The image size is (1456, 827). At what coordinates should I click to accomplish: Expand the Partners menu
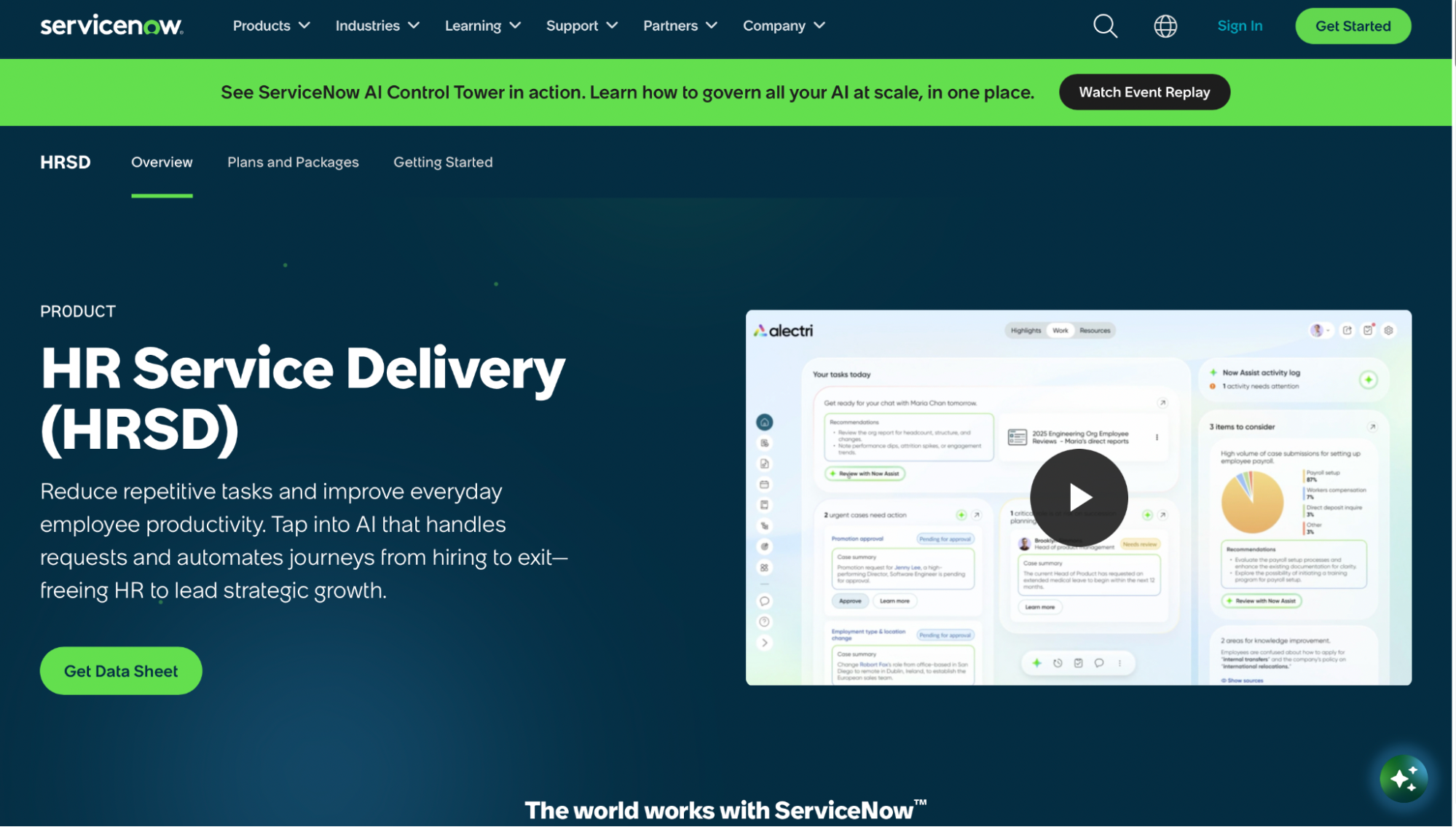(680, 26)
